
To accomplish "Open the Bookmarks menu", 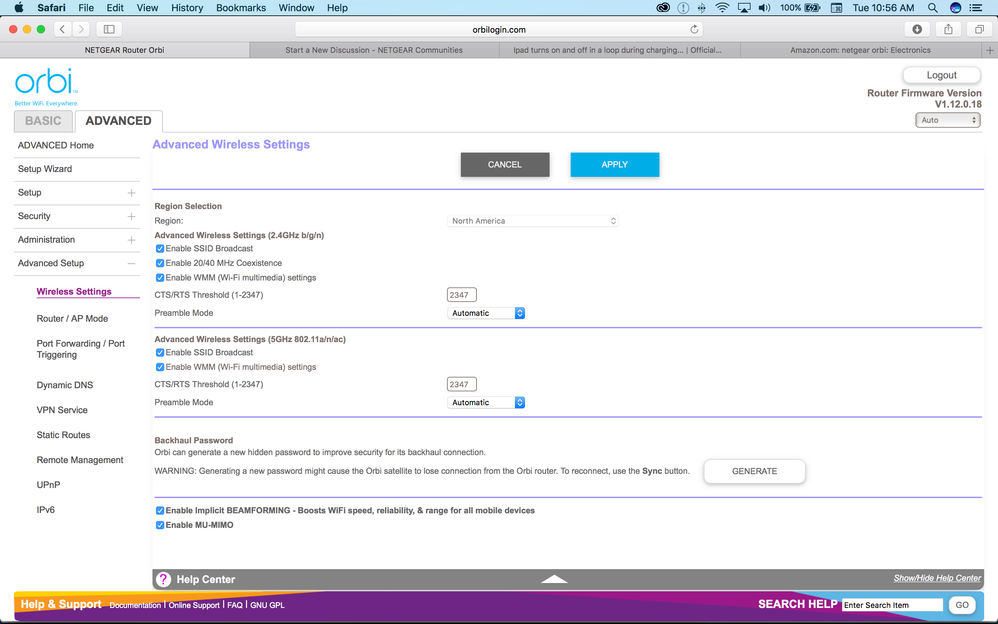I will 241,8.
